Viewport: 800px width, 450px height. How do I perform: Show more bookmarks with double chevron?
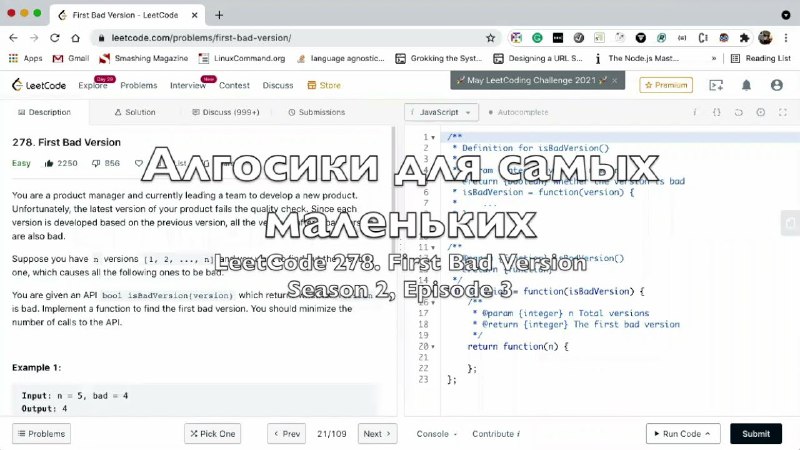coord(714,58)
